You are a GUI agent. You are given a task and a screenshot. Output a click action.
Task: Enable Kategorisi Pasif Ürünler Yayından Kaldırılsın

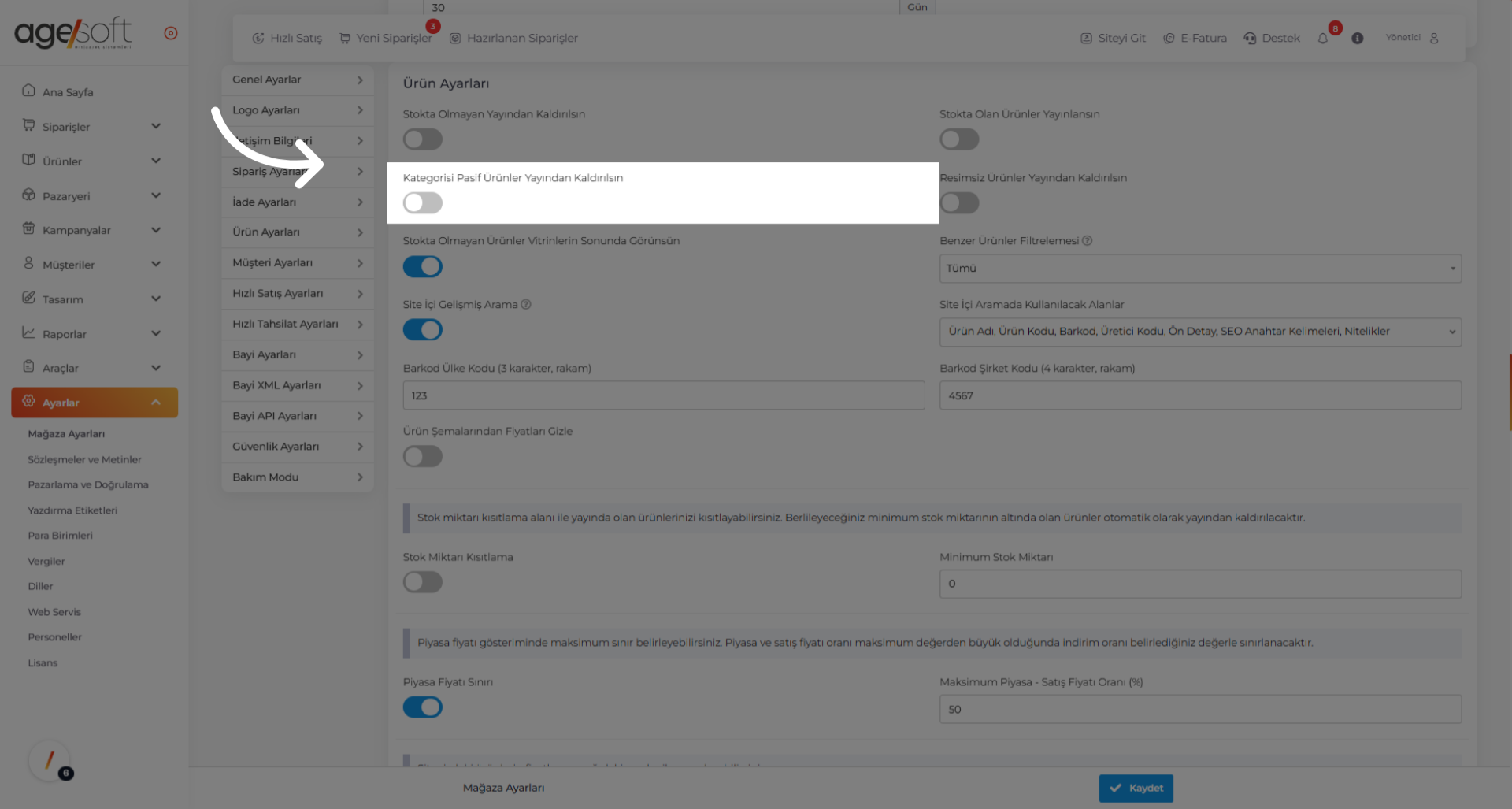[423, 203]
